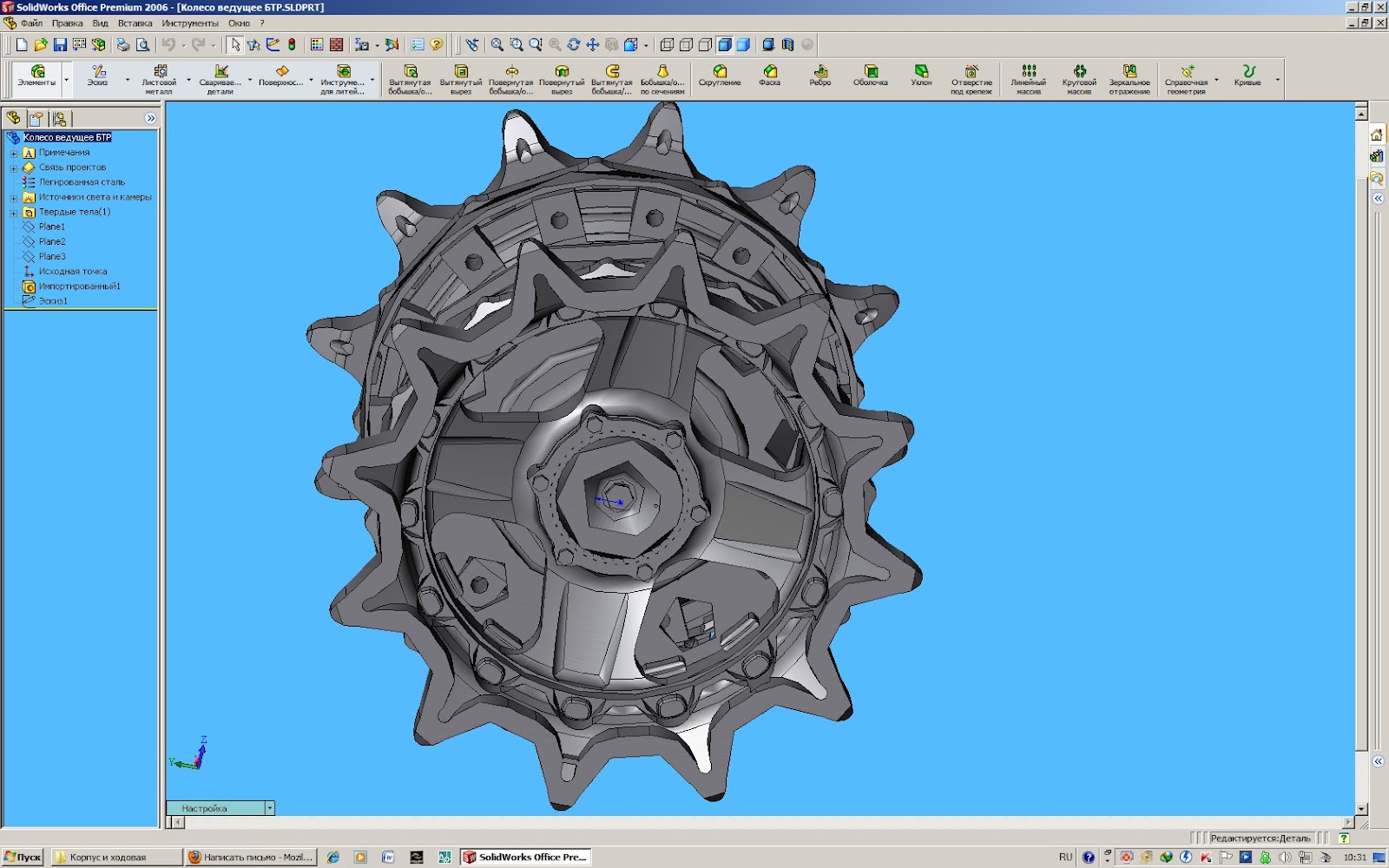Click the brick Edit Texture icon
This screenshot has height=868, width=1389.
[336, 44]
